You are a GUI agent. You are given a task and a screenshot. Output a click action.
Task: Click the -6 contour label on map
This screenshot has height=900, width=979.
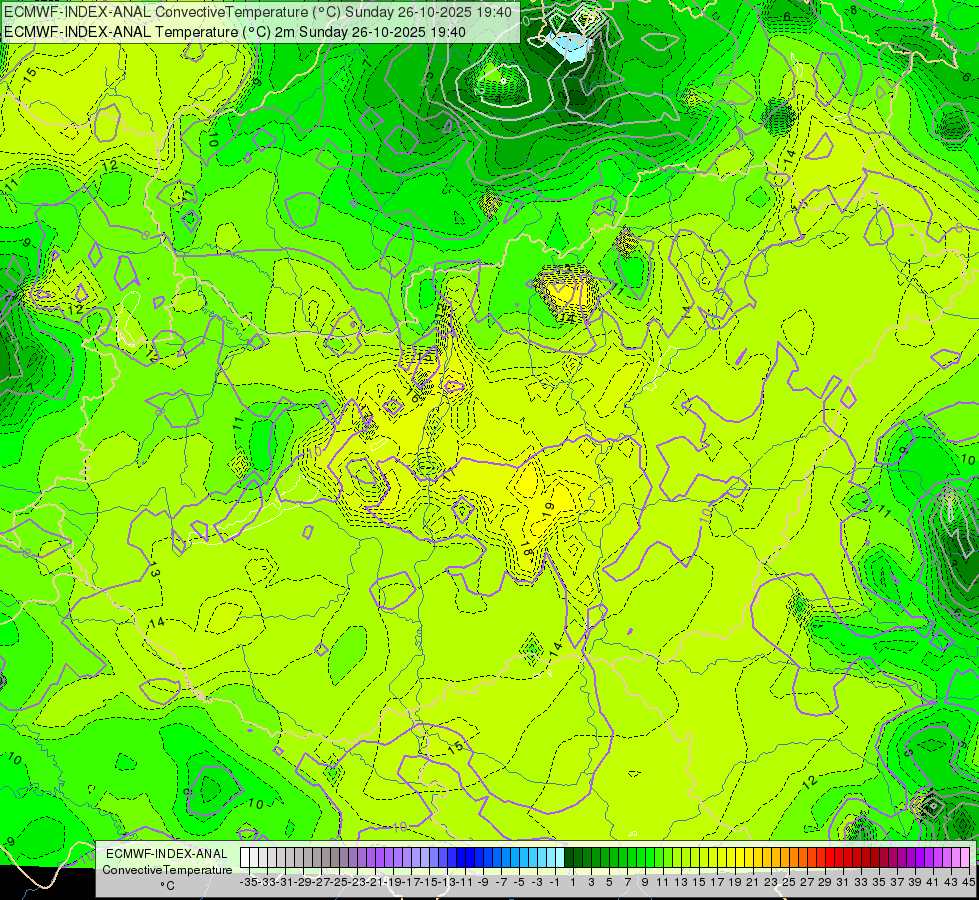tap(785, 17)
